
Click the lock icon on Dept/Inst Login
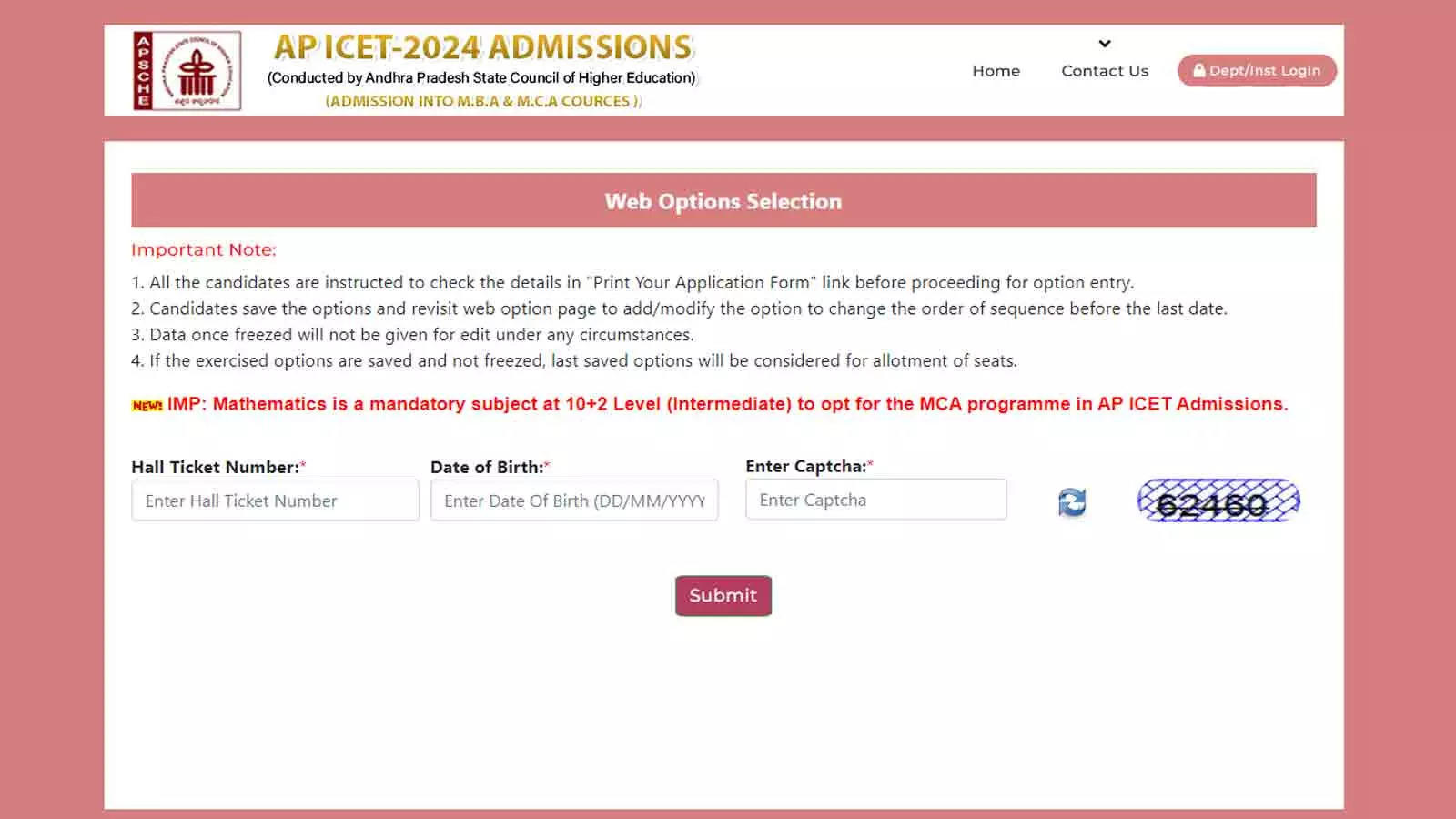[x=1198, y=70]
